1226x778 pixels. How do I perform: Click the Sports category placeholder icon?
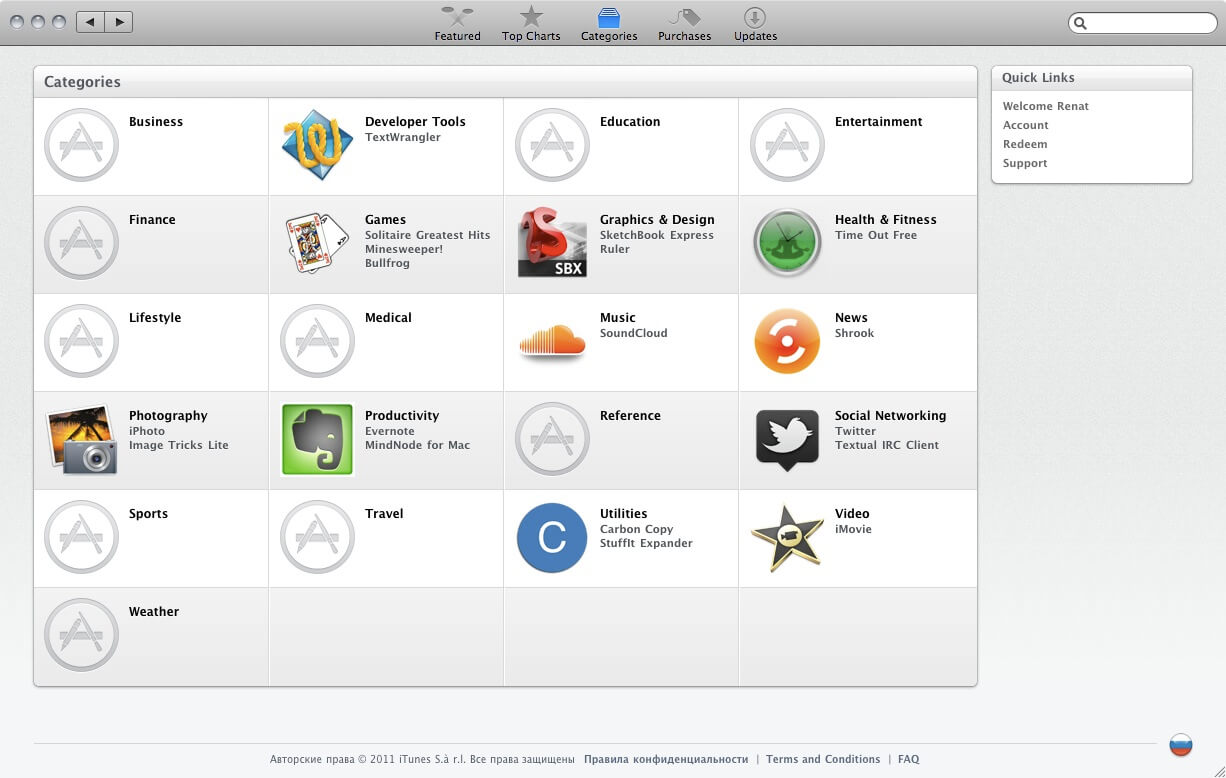81,537
